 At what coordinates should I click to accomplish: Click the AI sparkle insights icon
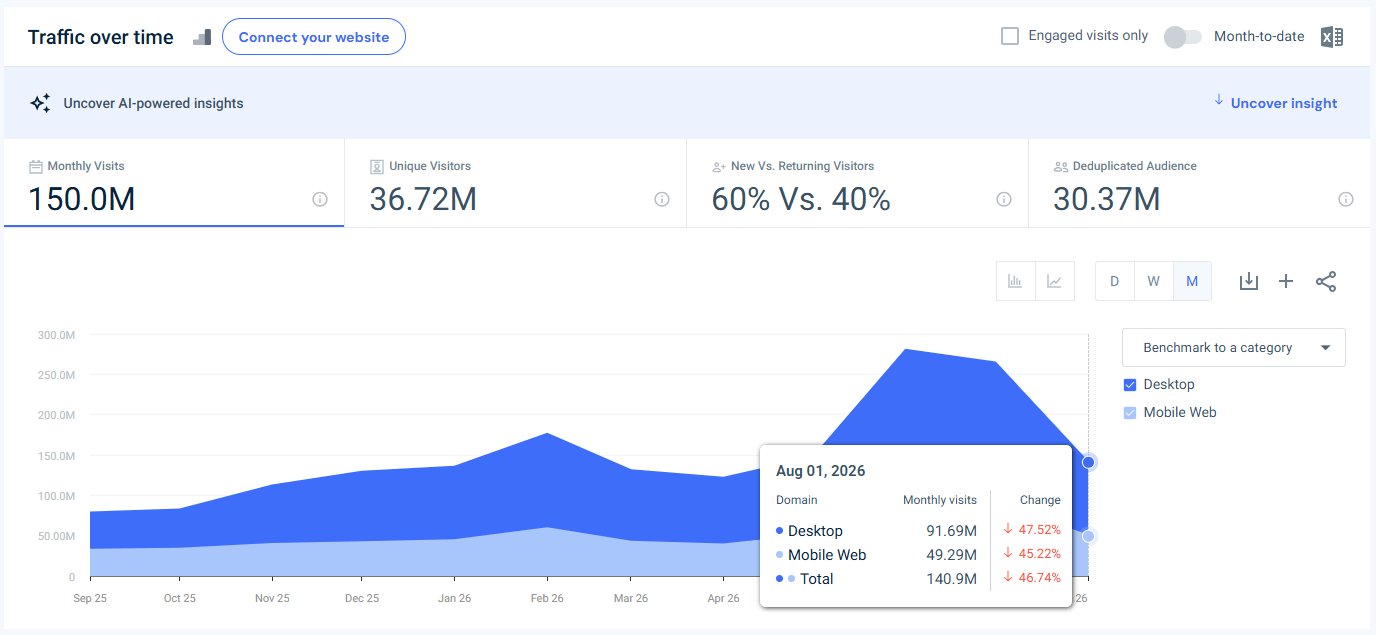point(40,103)
